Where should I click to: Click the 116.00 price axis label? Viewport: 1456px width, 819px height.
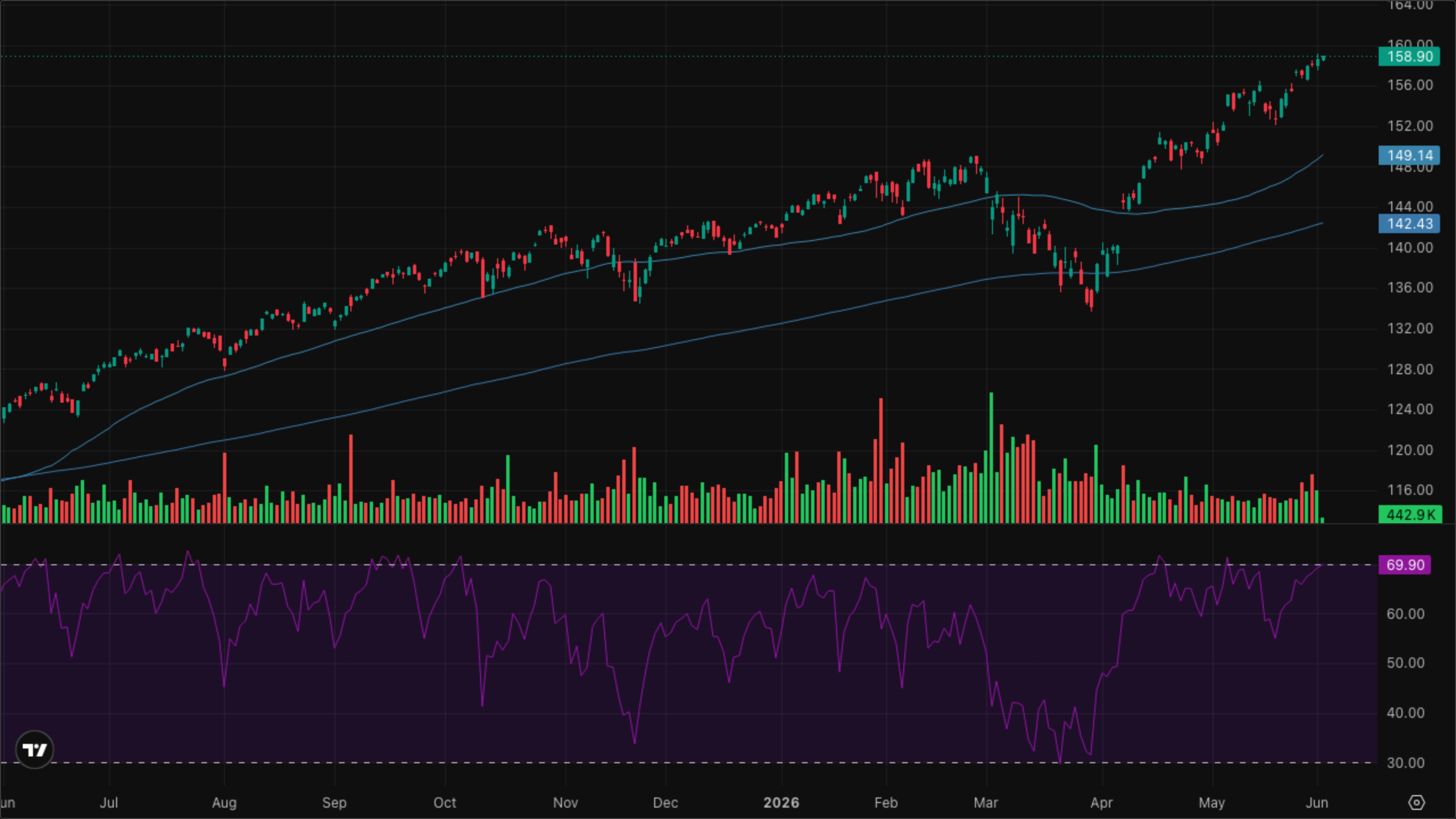[x=1410, y=490]
